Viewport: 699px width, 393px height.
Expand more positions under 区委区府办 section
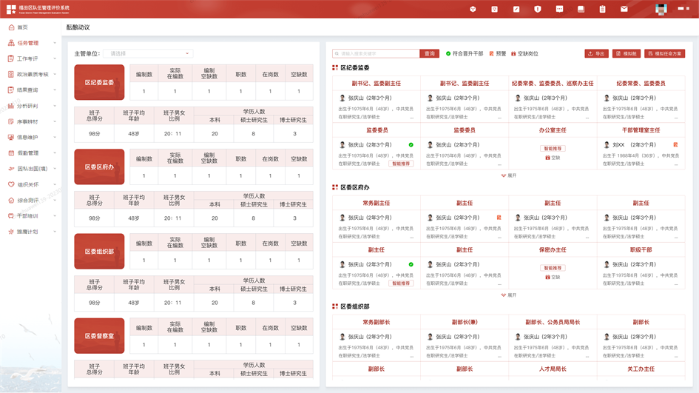coord(508,295)
